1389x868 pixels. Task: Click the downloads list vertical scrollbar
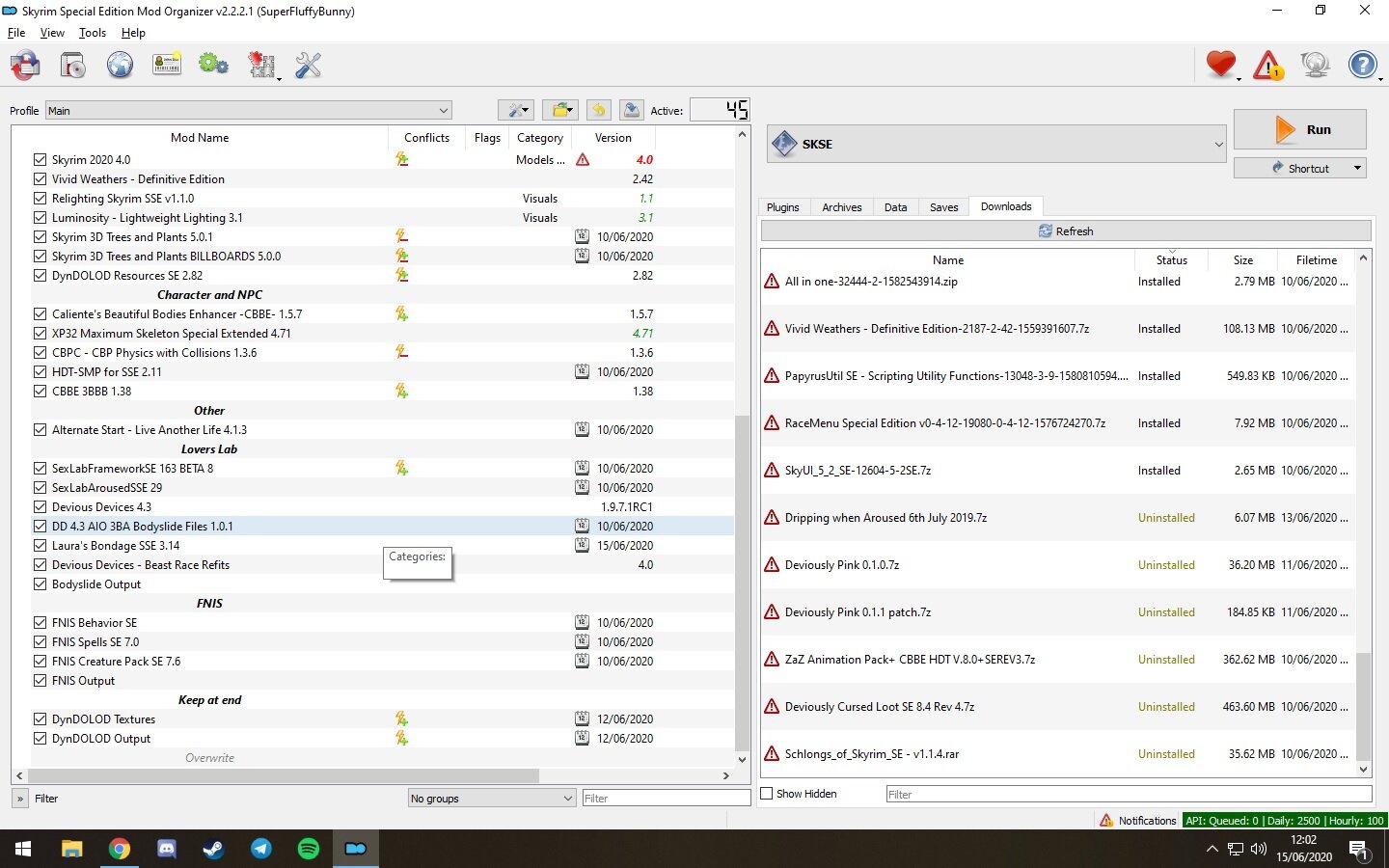[x=1363, y=705]
